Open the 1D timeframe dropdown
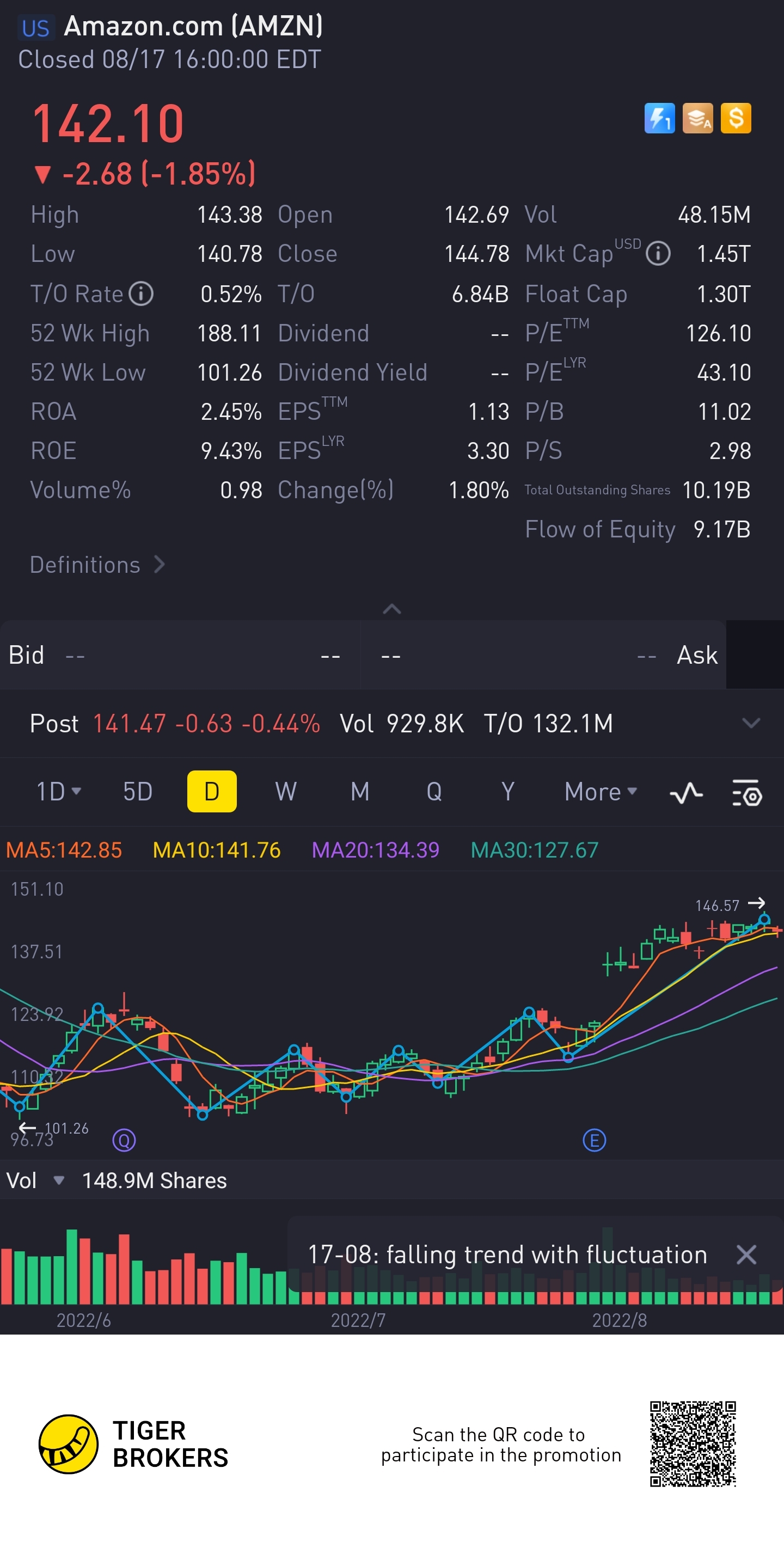 tap(58, 792)
